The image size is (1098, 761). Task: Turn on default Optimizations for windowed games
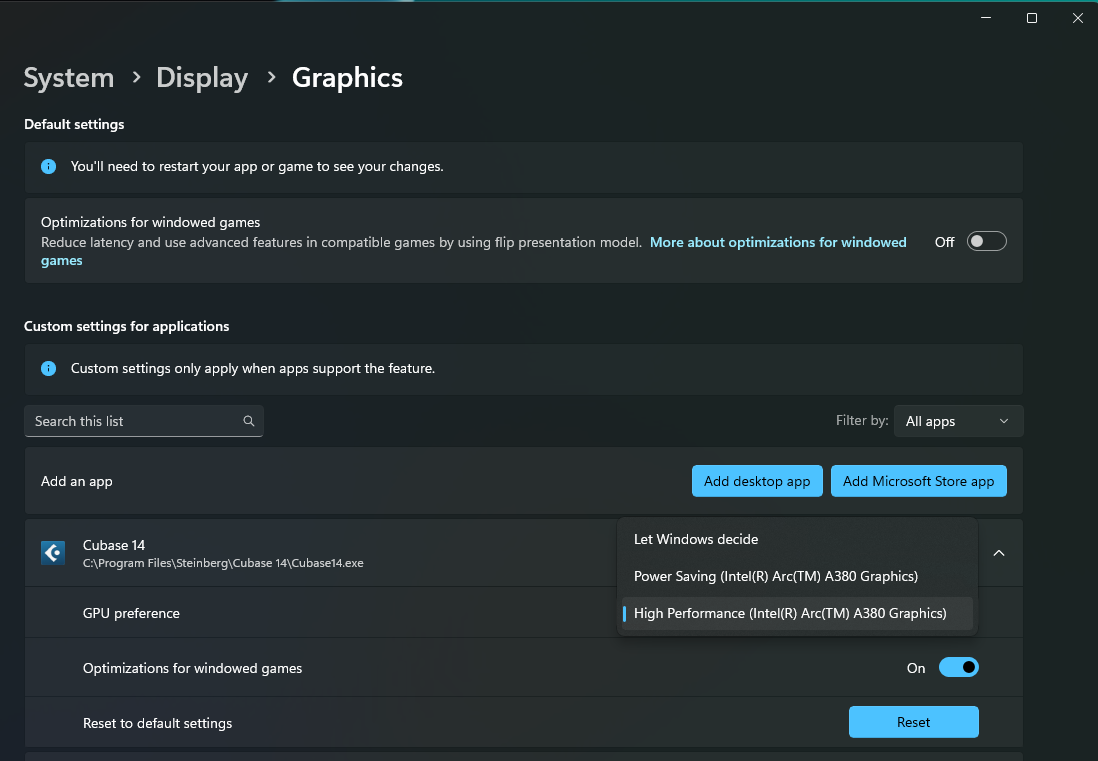tap(986, 242)
